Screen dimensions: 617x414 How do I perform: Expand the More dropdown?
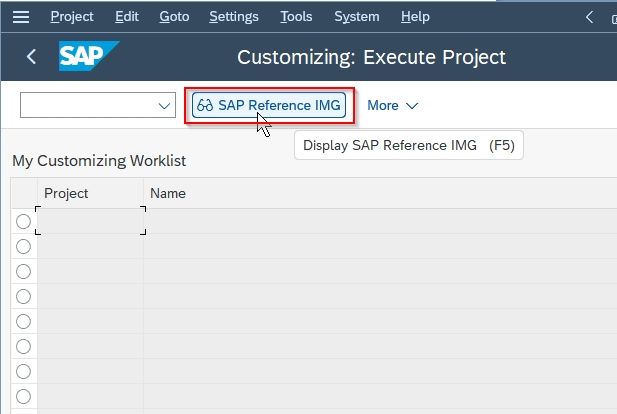[x=392, y=105]
